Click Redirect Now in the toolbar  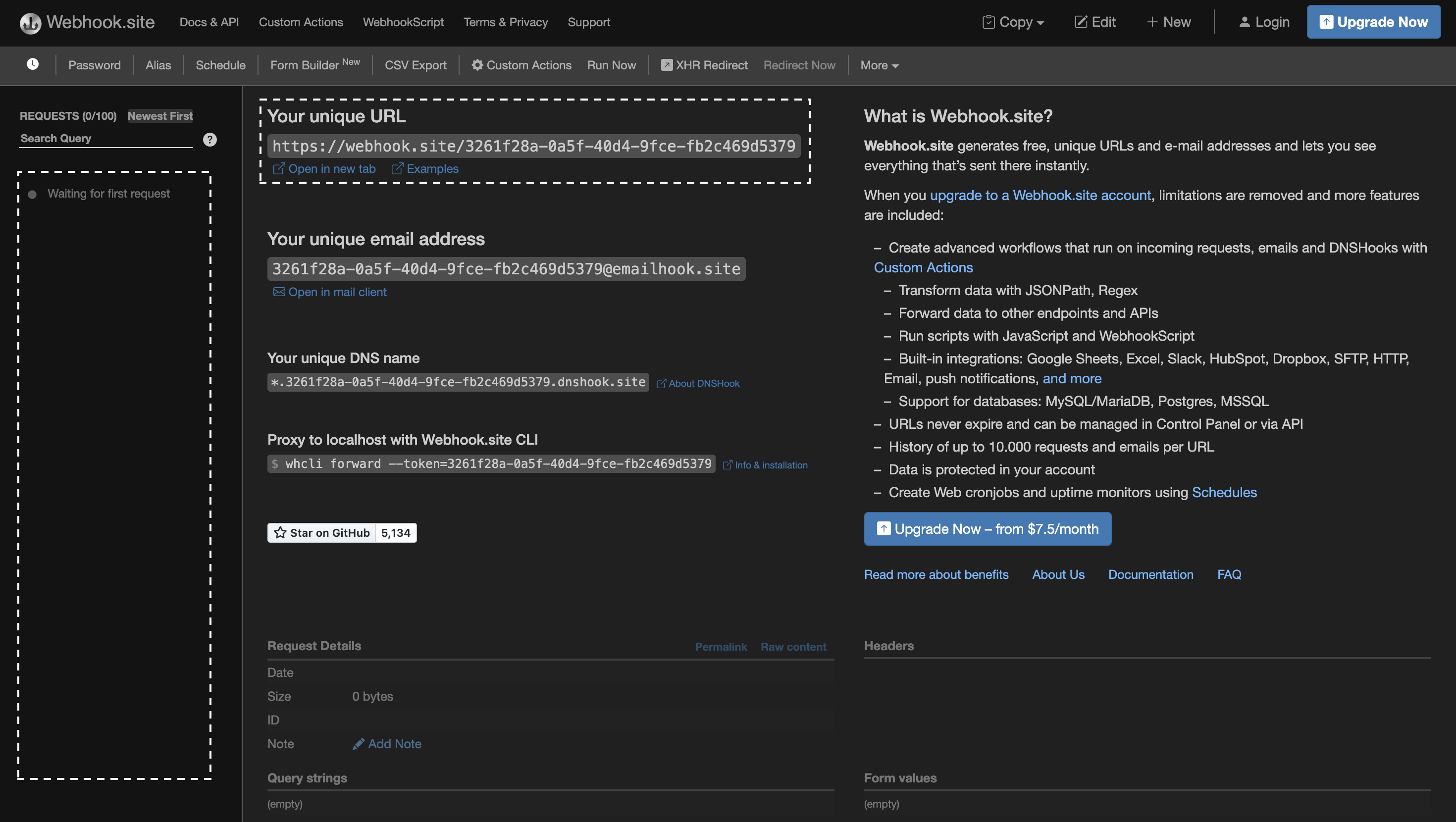tap(799, 65)
